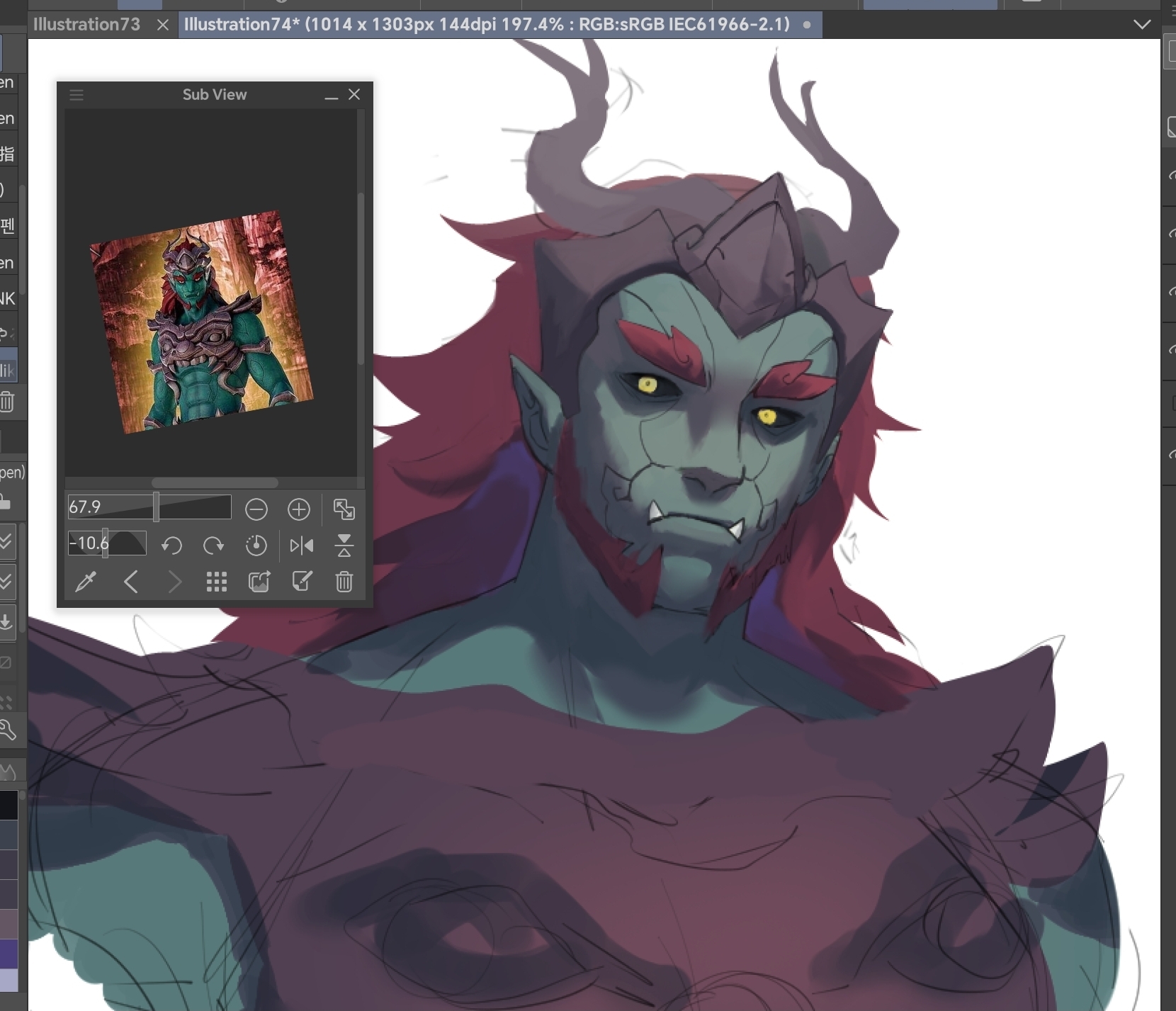Toggle Sub View thumbnail grid display
Image resolution: width=1176 pixels, height=1011 pixels.
click(216, 582)
